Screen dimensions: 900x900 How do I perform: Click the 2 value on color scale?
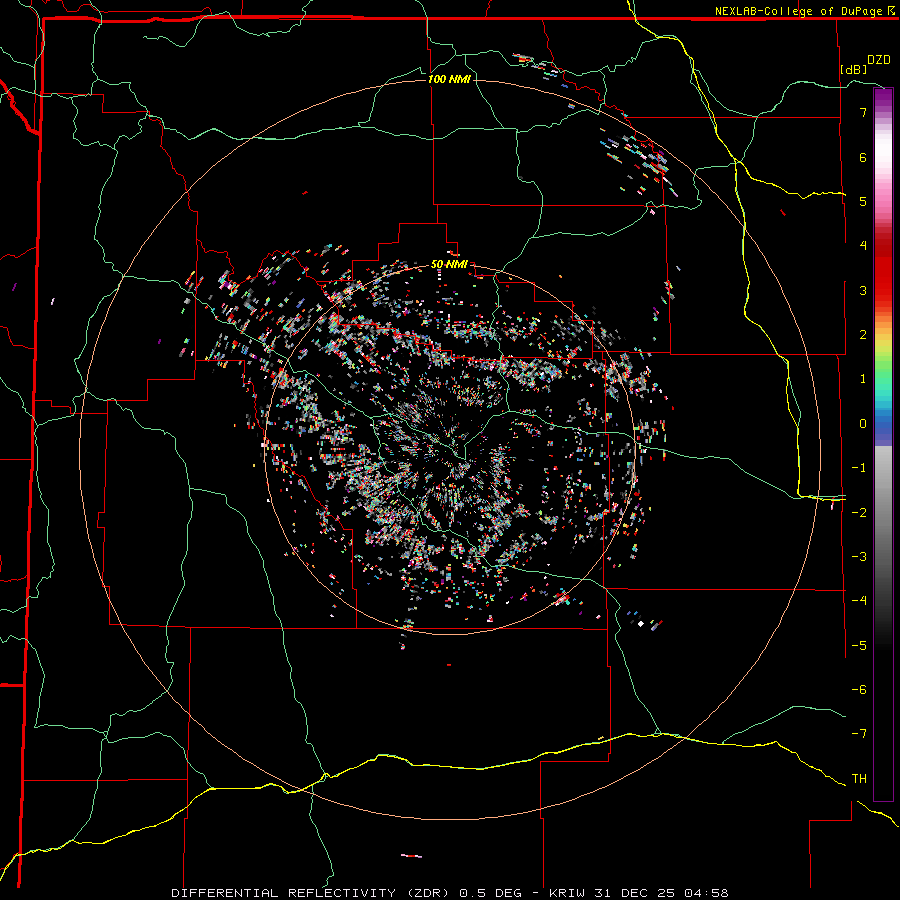[x=863, y=335]
